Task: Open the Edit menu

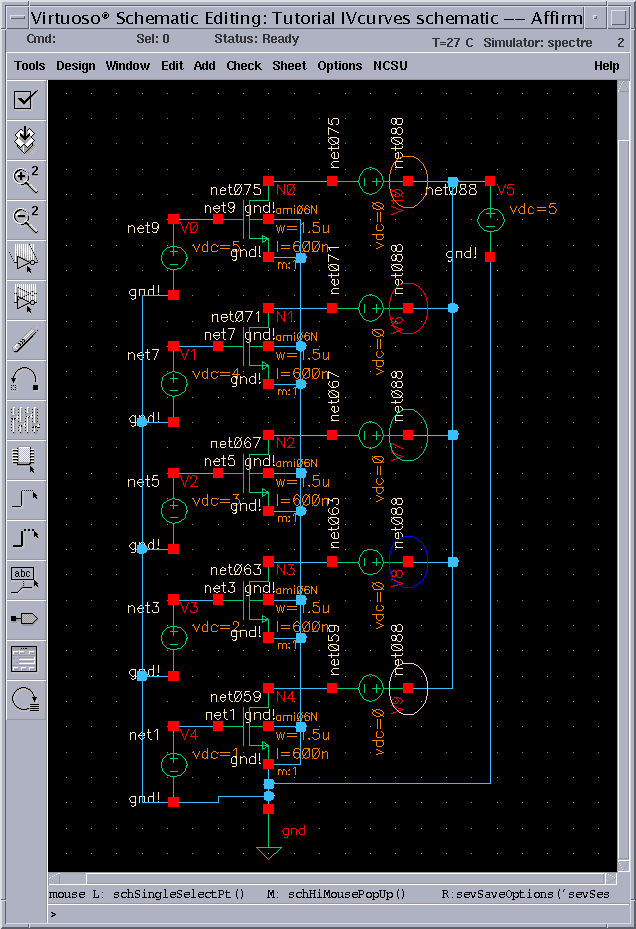Action: 172,66
